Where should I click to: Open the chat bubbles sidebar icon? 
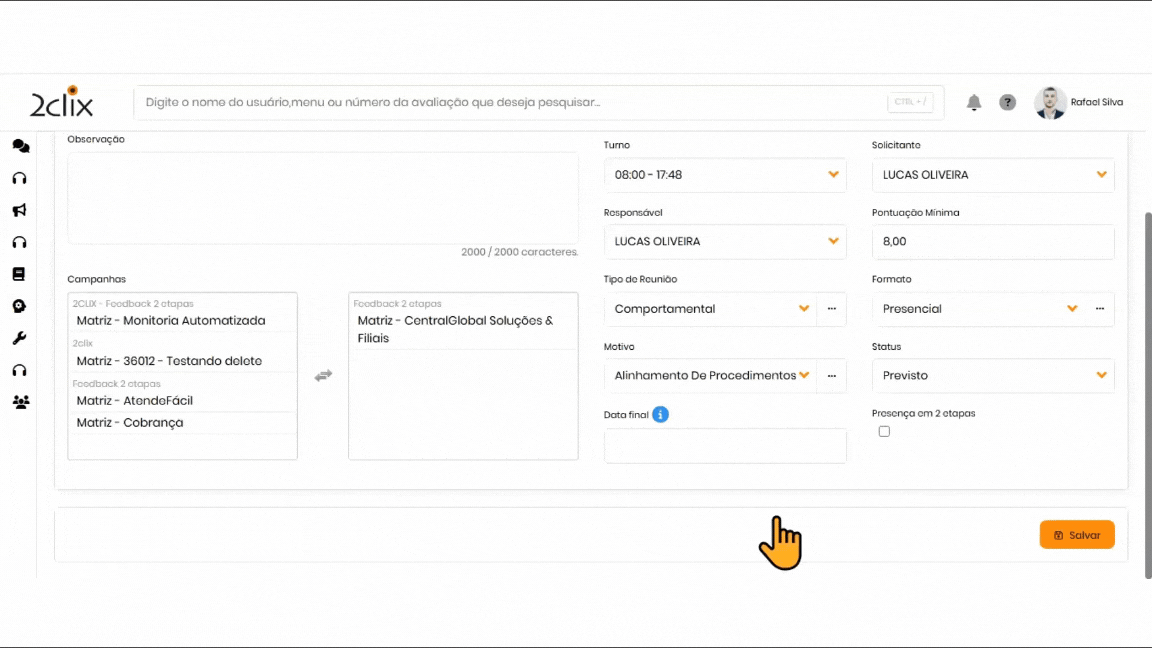(20, 146)
